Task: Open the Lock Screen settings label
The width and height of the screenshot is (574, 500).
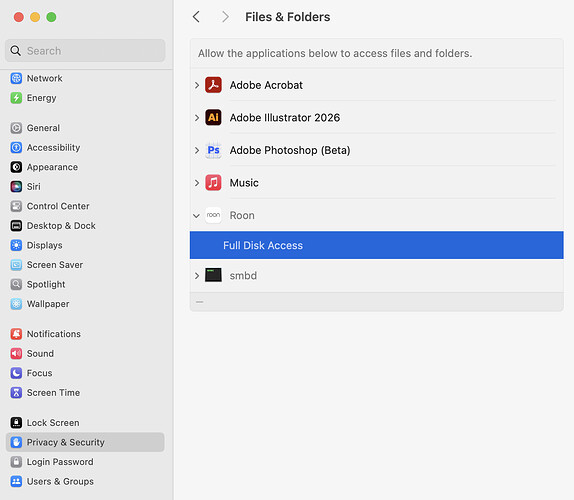Action: [x=53, y=423]
